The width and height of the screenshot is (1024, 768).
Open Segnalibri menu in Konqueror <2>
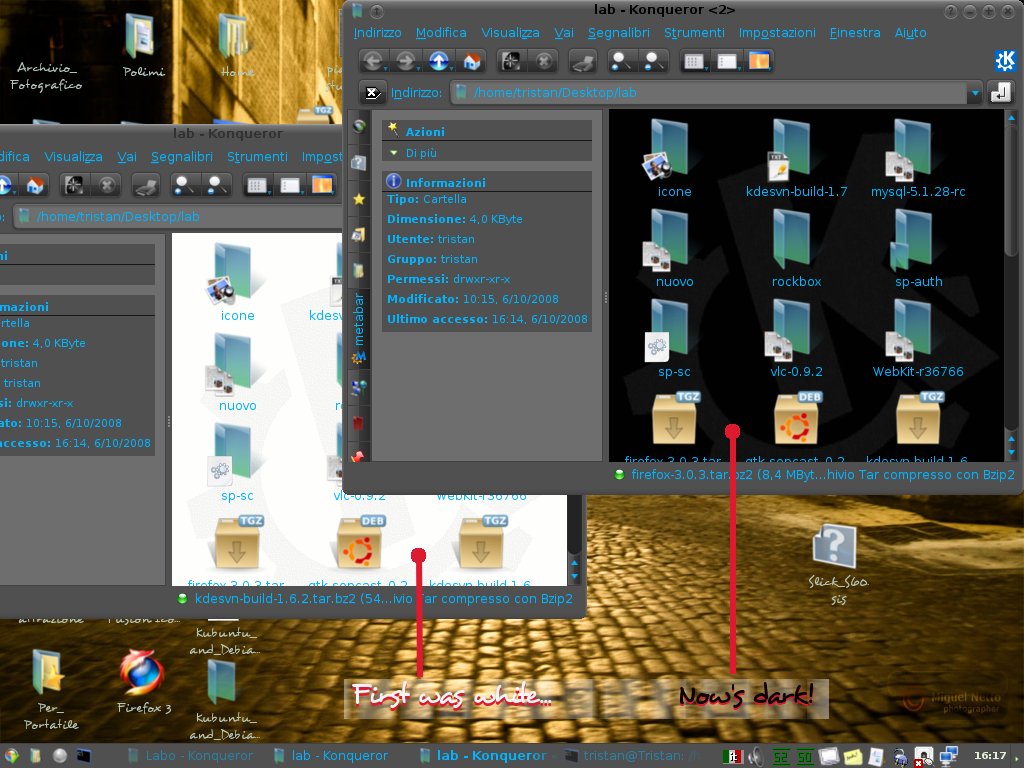pos(618,33)
